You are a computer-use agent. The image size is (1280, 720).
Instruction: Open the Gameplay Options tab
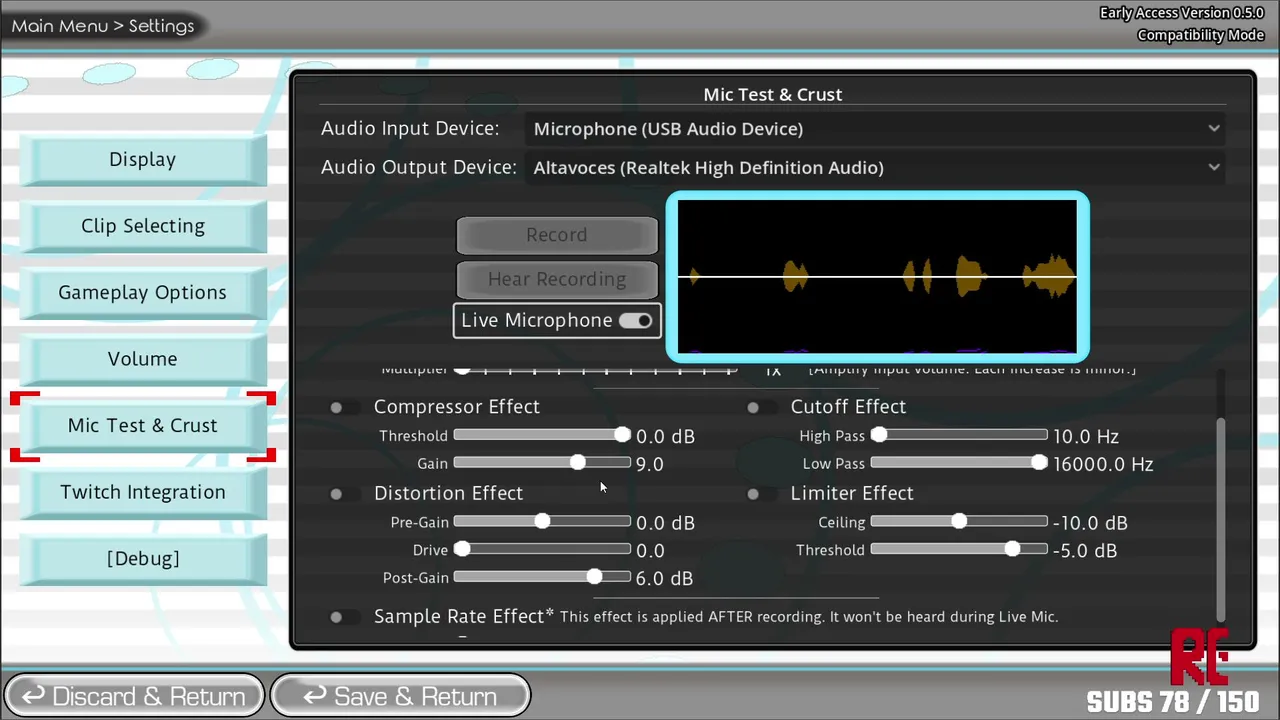(x=143, y=293)
